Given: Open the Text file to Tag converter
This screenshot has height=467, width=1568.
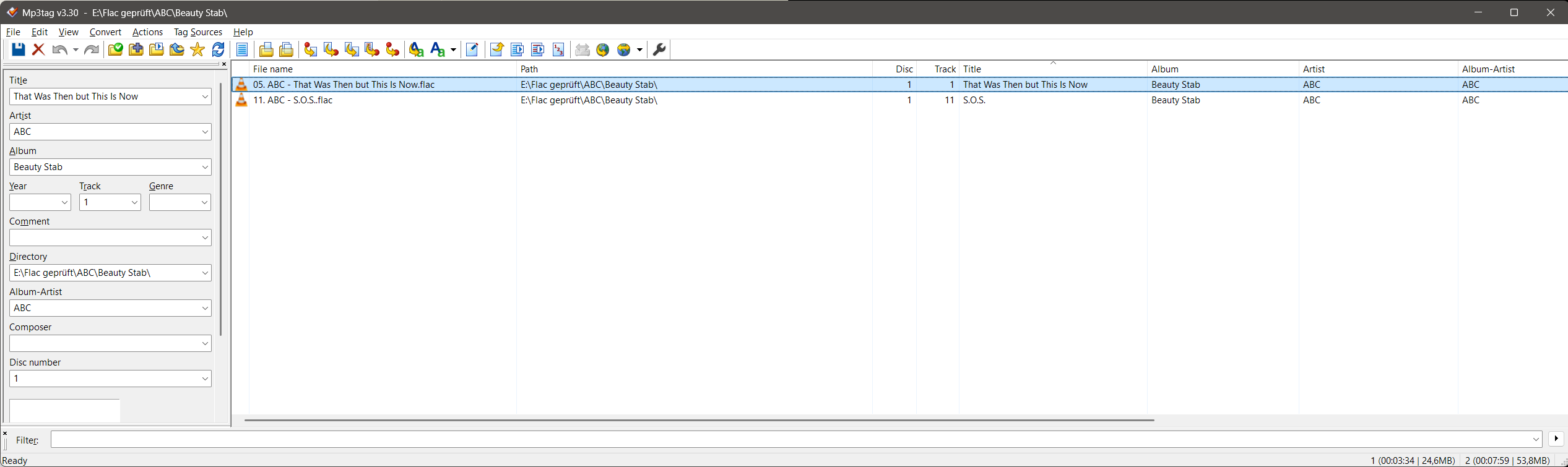Looking at the screenshot, I should [372, 49].
